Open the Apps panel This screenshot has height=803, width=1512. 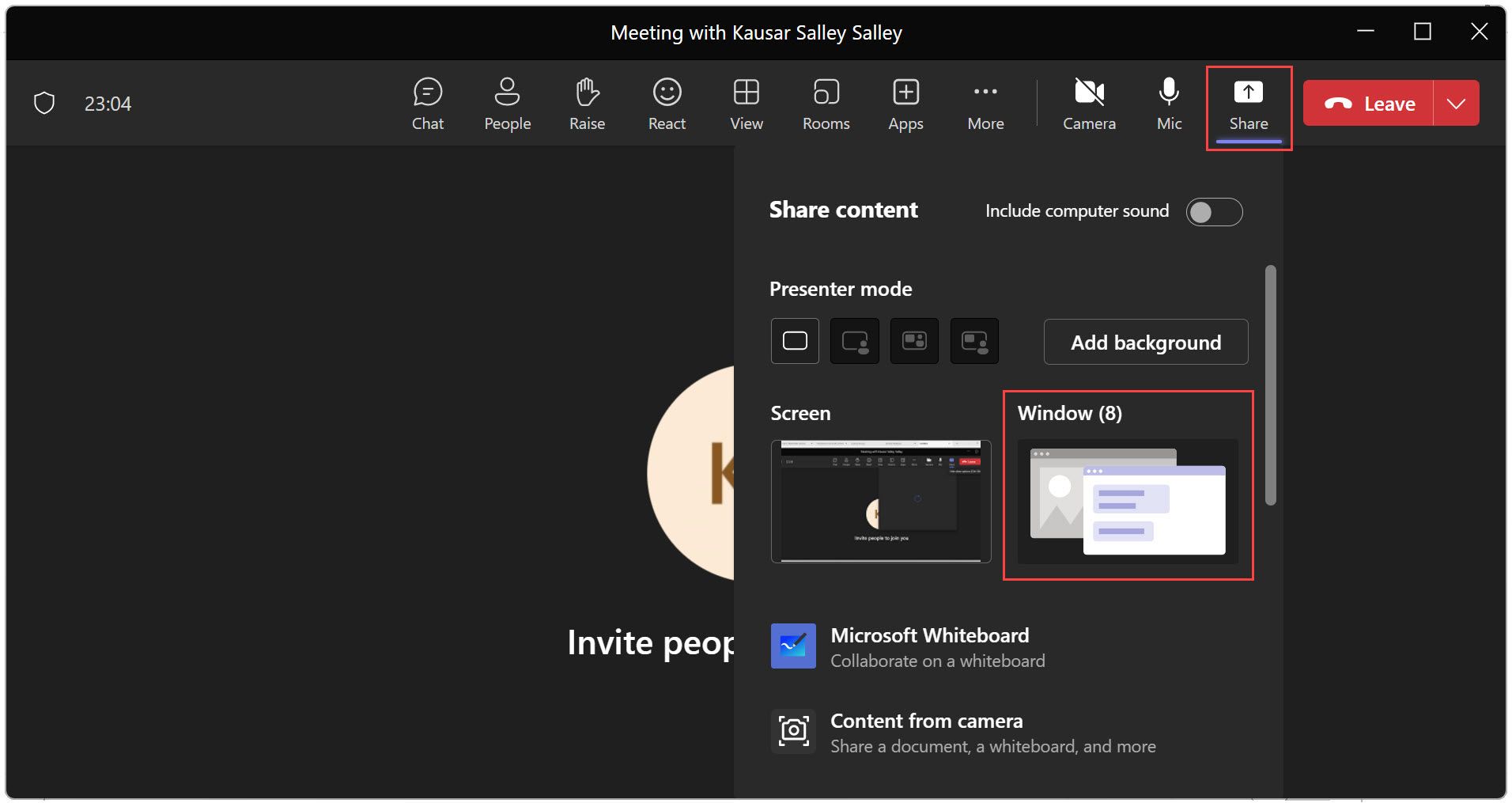[x=905, y=103]
